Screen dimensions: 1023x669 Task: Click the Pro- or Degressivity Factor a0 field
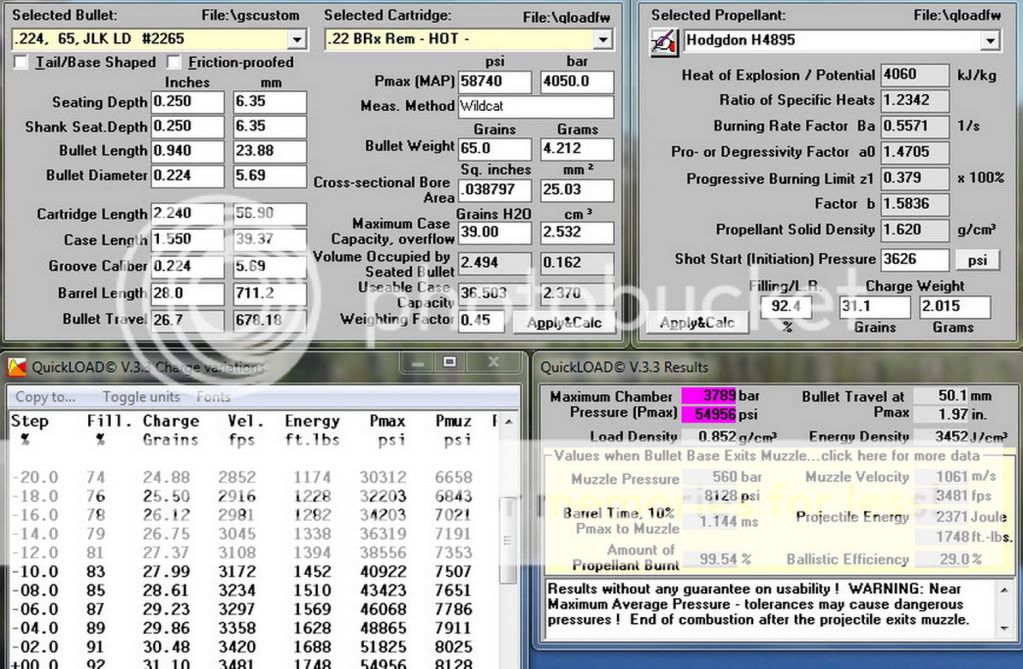(x=915, y=153)
